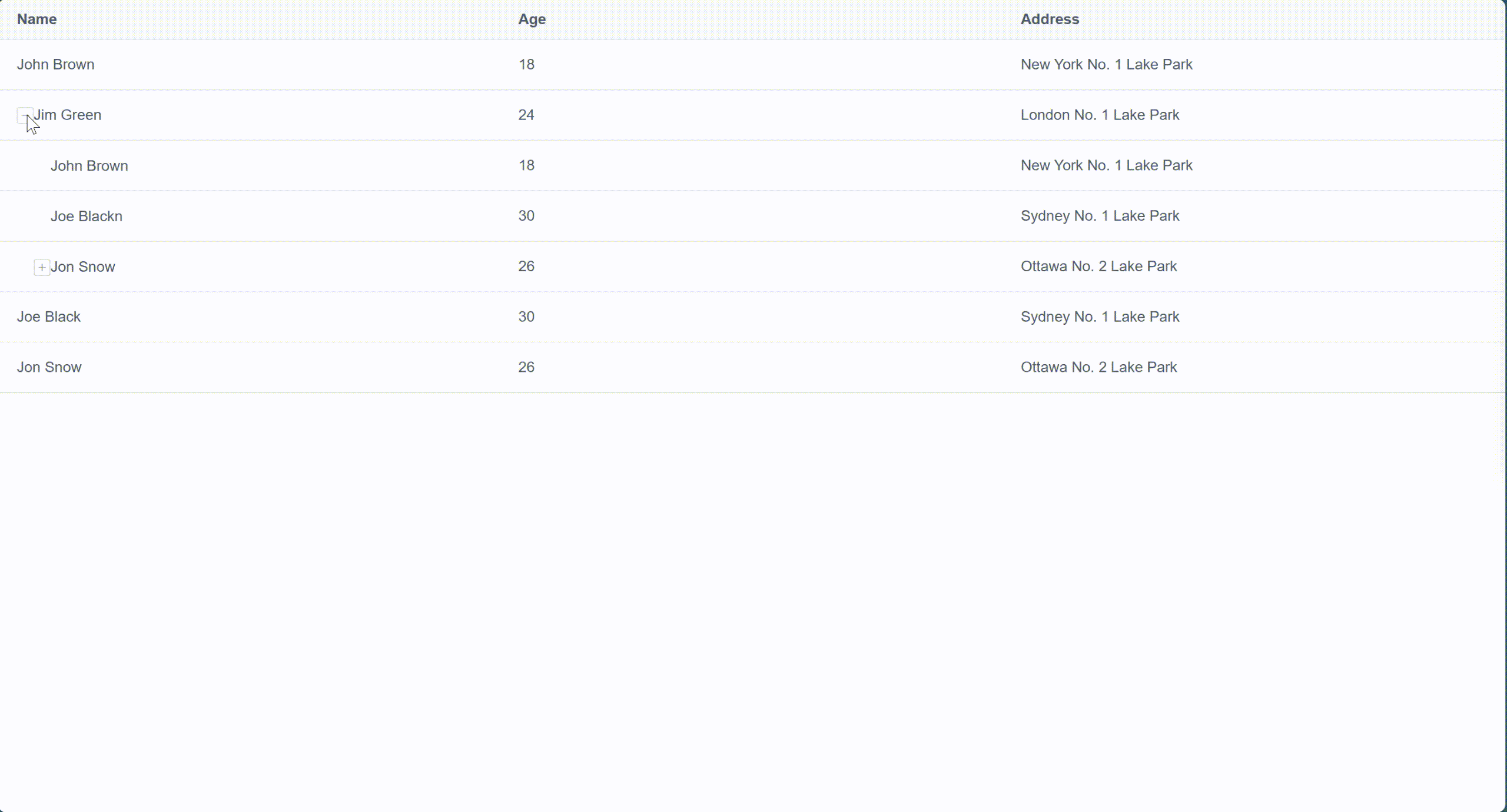Click age 24 in Jim Green's row
1507x812 pixels.
pos(526,115)
